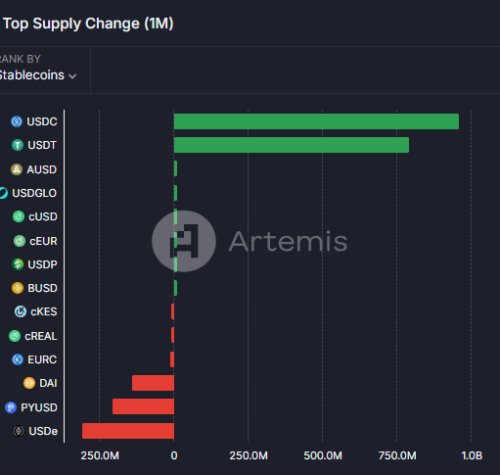Viewport: 500px width, 475px height.
Task: Select the USDC green supply bar
Action: tap(316, 121)
